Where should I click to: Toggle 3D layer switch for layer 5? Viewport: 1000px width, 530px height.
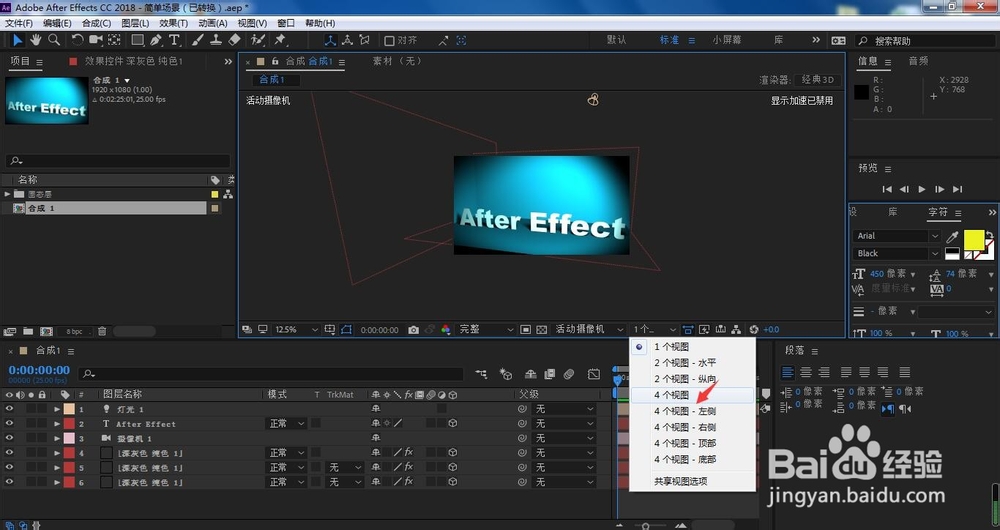point(453,467)
